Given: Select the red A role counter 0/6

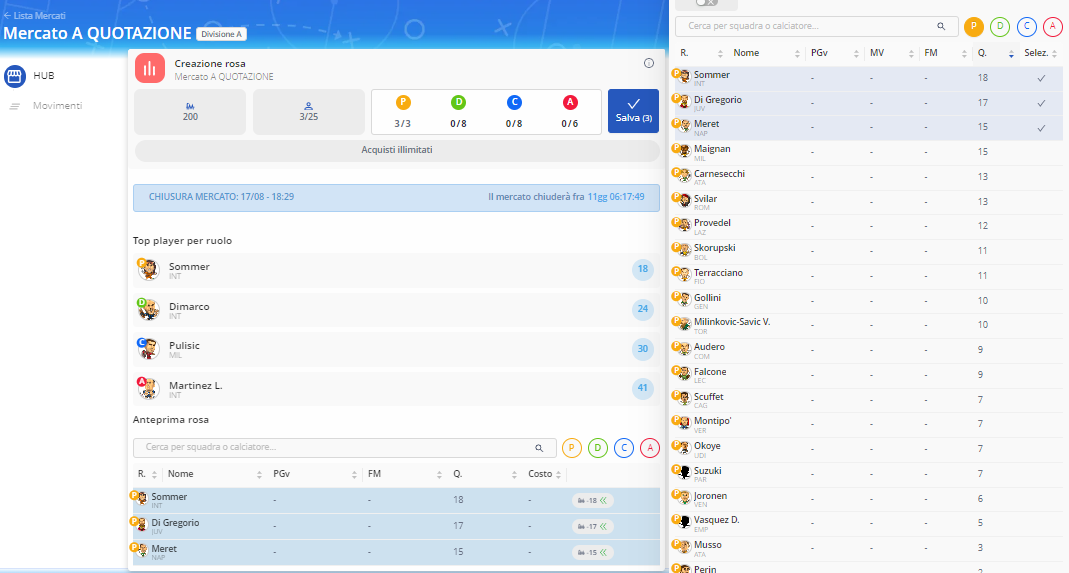Looking at the screenshot, I should tap(570, 112).
